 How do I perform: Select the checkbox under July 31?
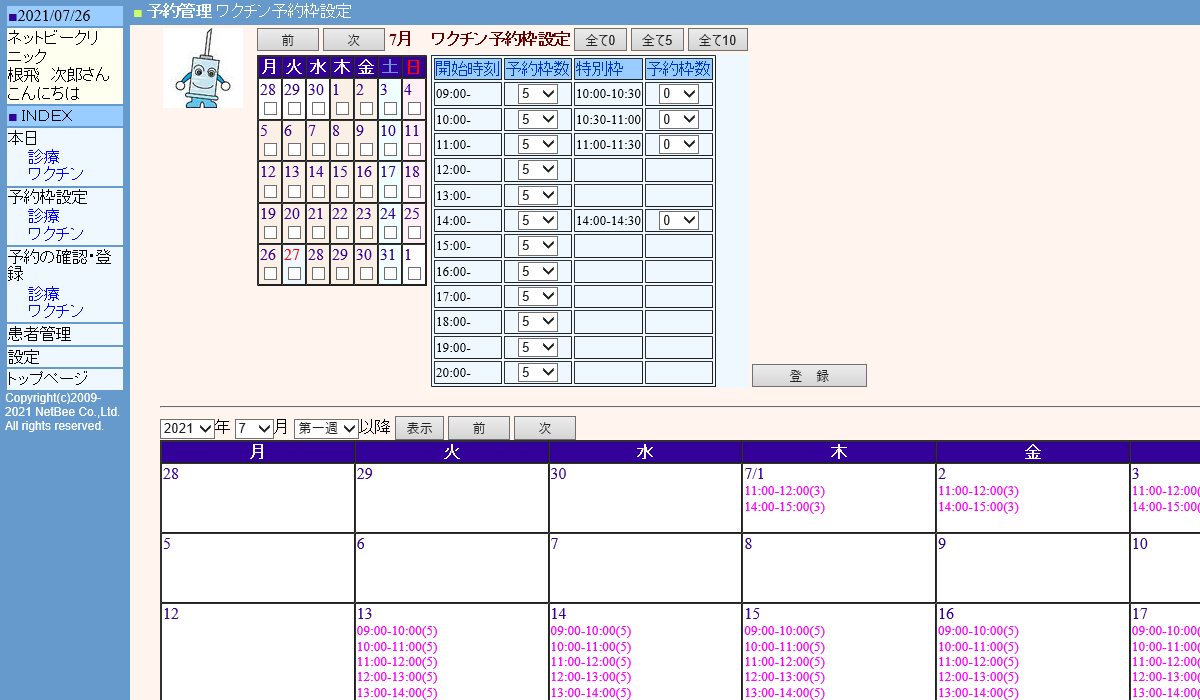point(390,273)
